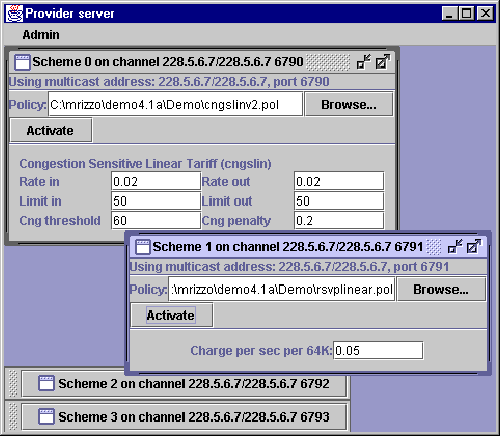Browse for Scheme 0 policy file
This screenshot has height=436, width=500.
point(349,105)
